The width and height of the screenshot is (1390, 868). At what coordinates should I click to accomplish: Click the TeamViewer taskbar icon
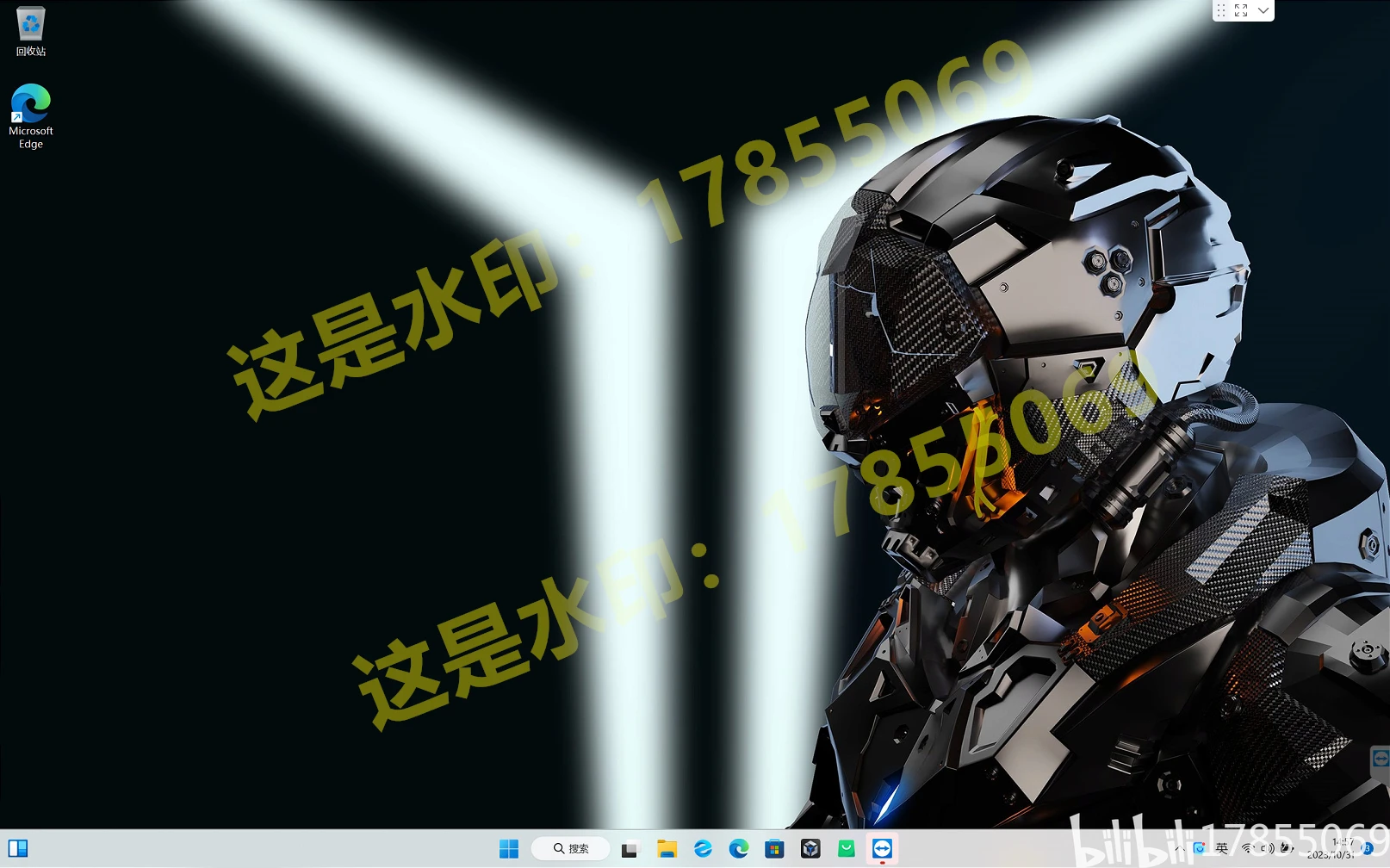883,849
